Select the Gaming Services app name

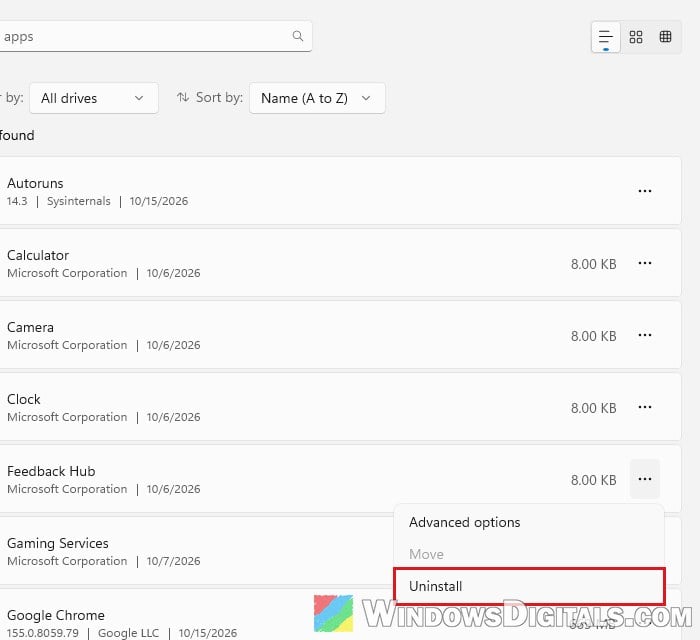coord(58,543)
